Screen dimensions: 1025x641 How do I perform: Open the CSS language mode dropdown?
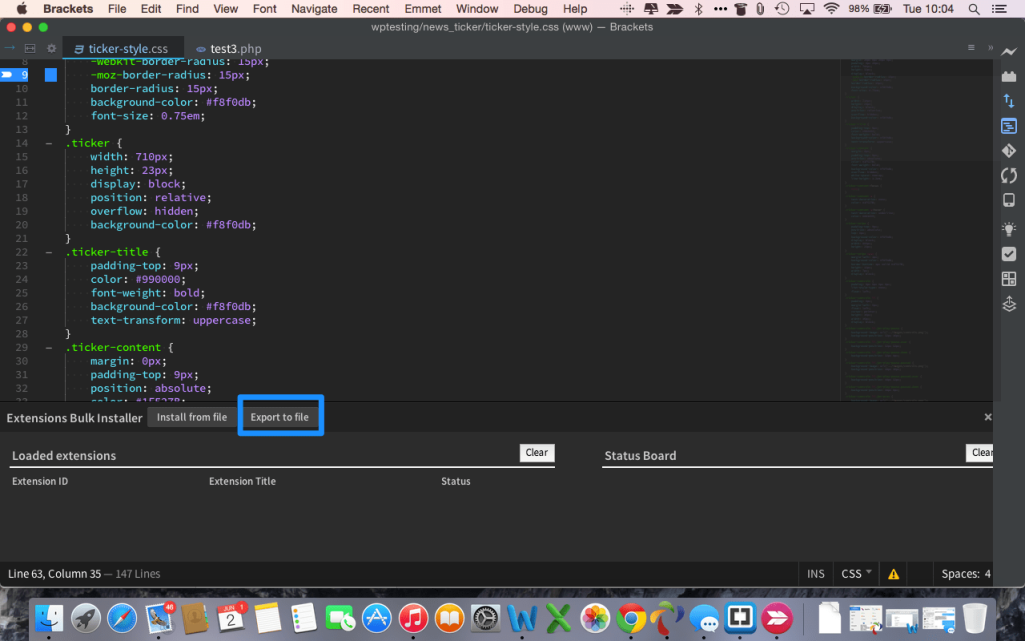coord(855,573)
